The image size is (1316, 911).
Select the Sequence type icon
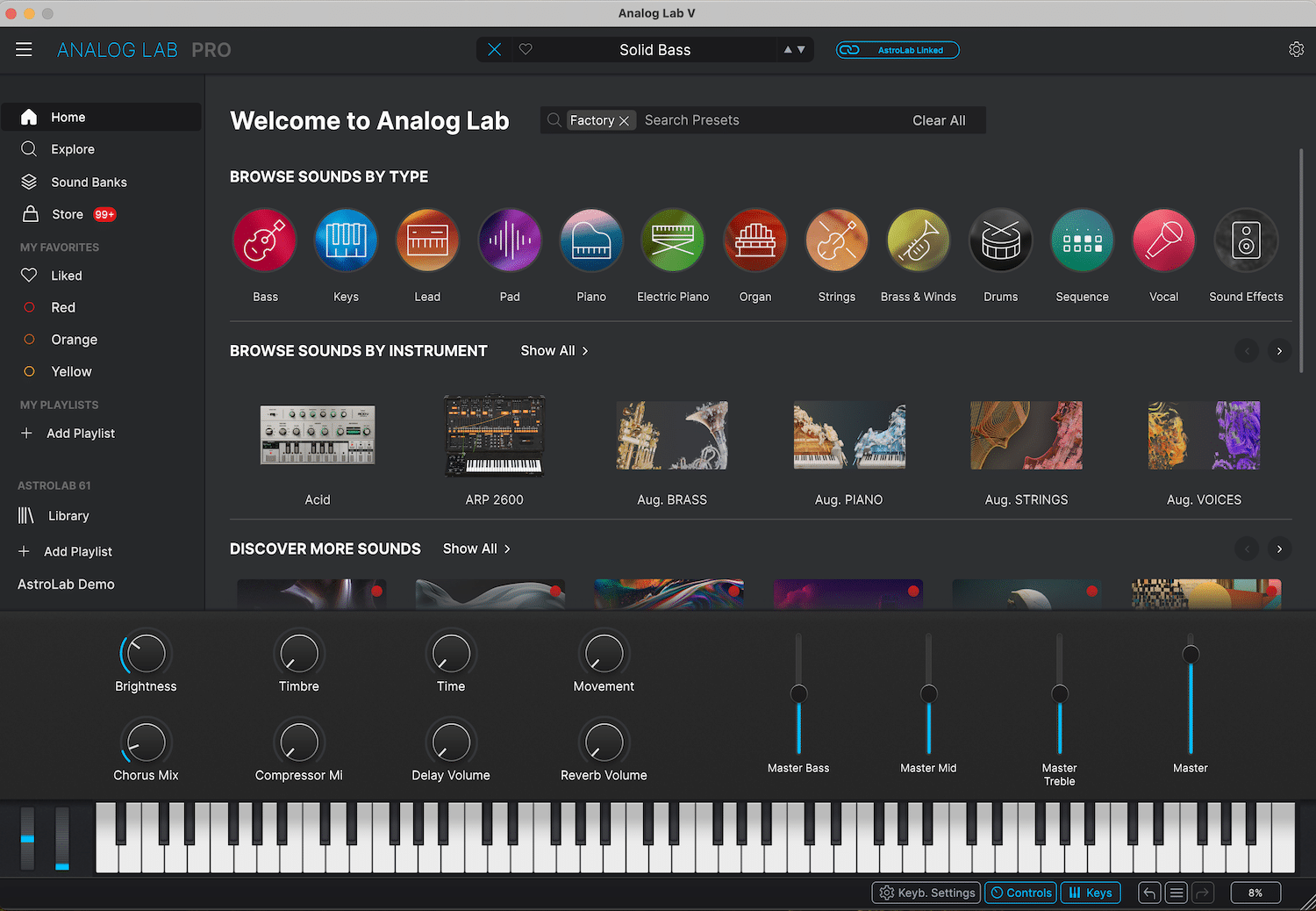pyautogui.click(x=1083, y=240)
